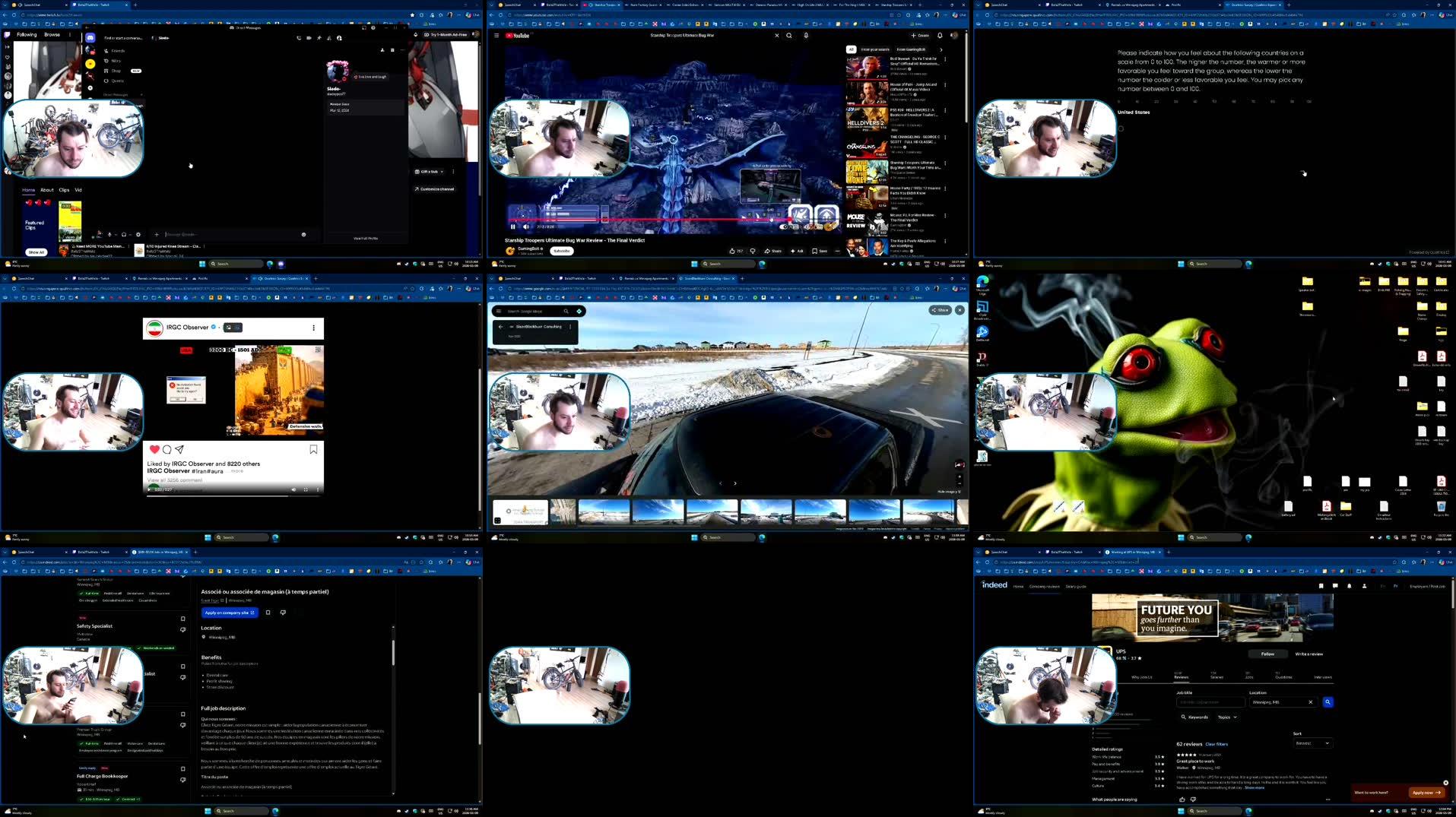Open the Helldivers 2 video thumbnail
This screenshot has width=1456, height=817.
pyautogui.click(x=867, y=119)
